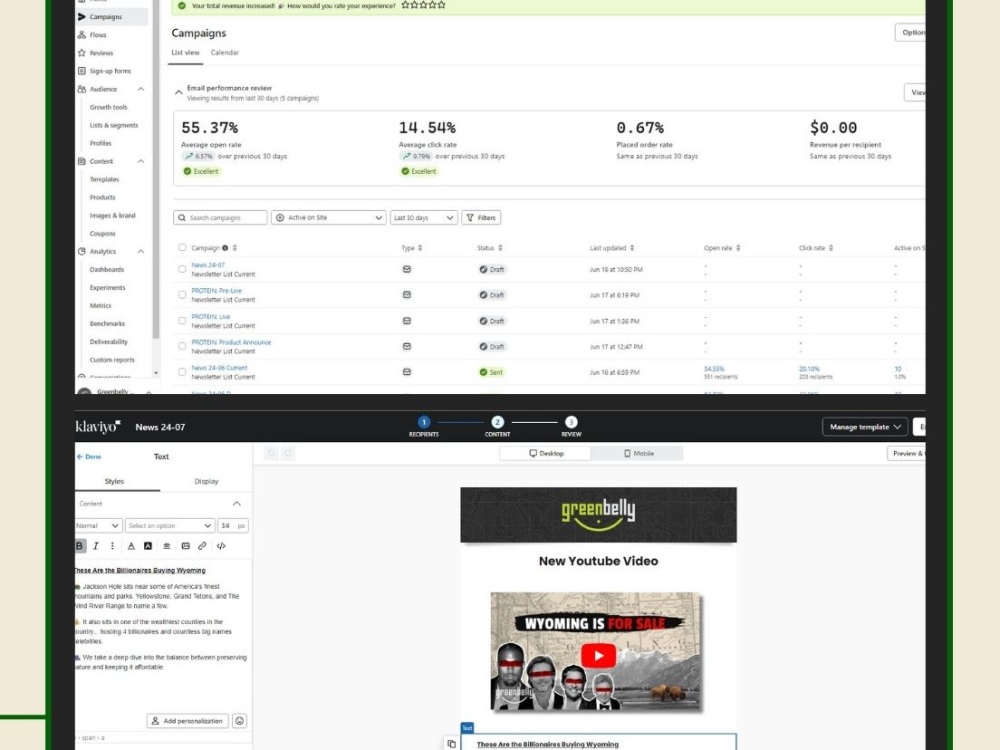The height and width of the screenshot is (750, 1000).
Task: Sort by the Campaign column arrows
Action: pyautogui.click(x=235, y=247)
